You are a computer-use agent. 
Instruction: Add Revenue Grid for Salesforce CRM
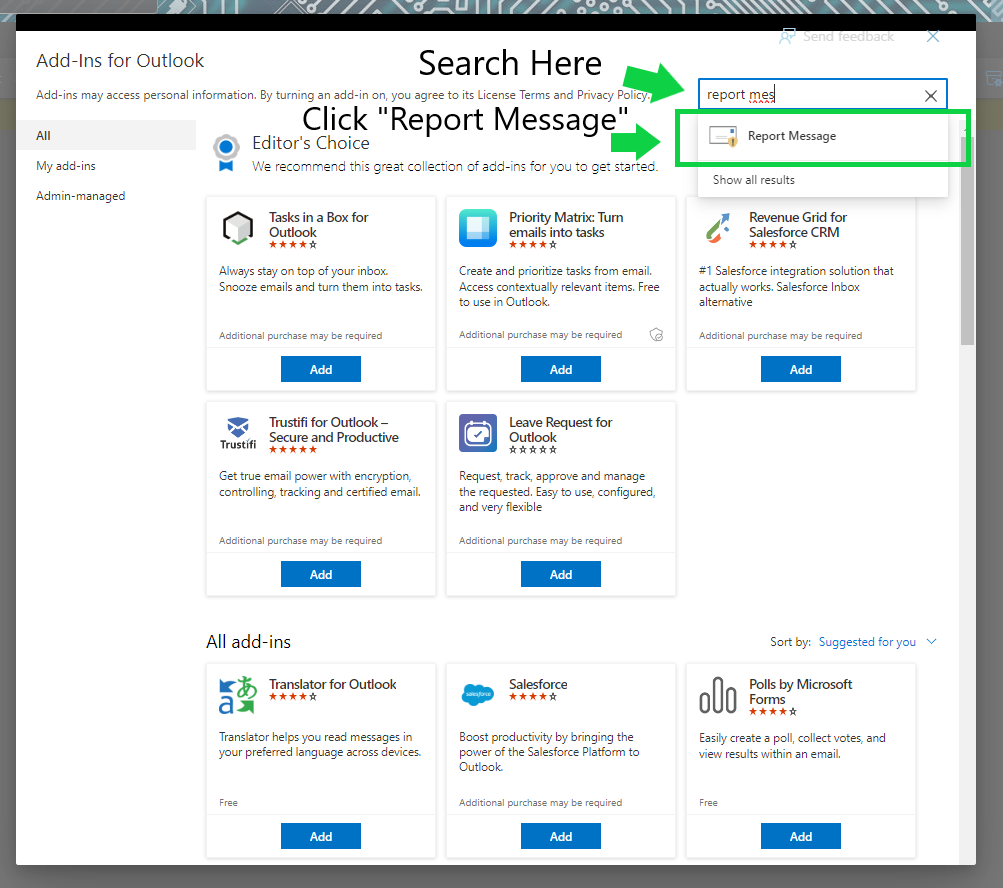(800, 369)
